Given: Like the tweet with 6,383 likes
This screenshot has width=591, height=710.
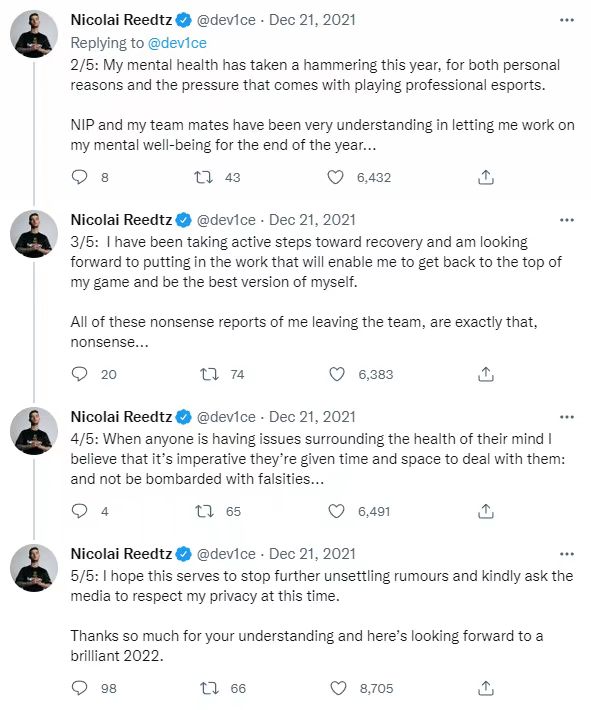Looking at the screenshot, I should 336,374.
